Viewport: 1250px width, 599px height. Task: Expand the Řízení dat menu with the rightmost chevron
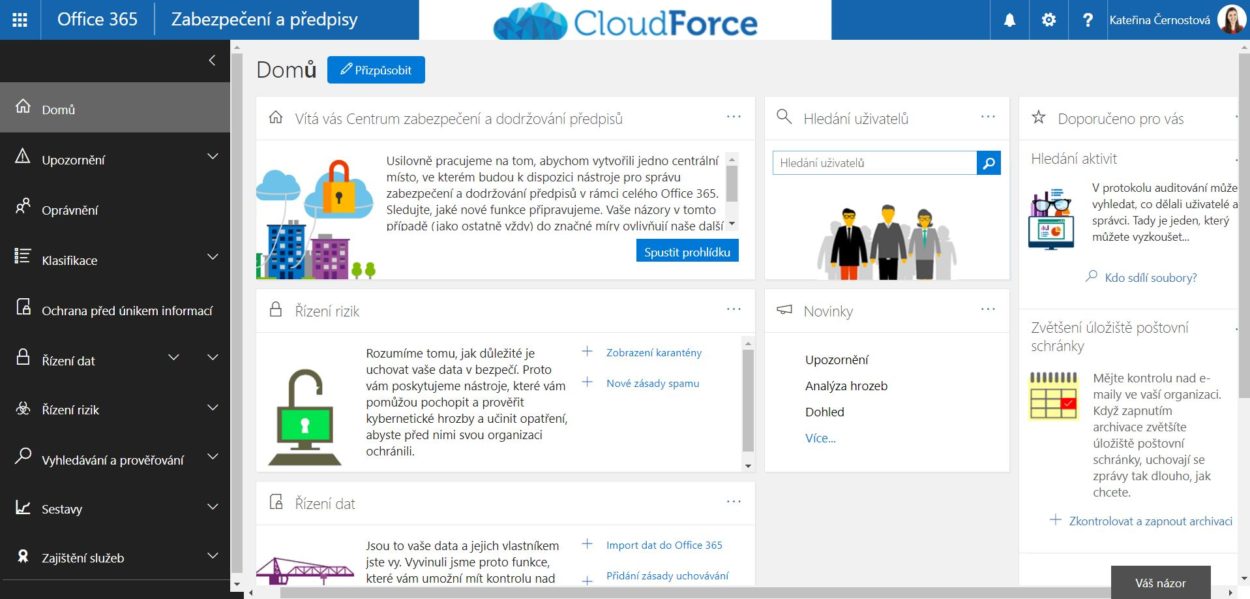[212, 358]
